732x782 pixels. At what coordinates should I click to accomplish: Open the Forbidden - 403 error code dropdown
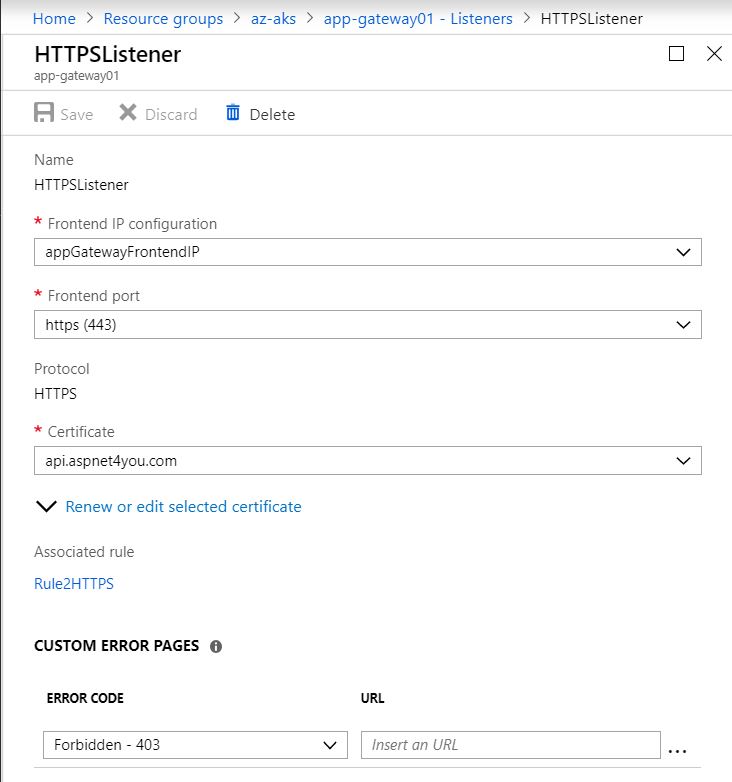click(195, 745)
